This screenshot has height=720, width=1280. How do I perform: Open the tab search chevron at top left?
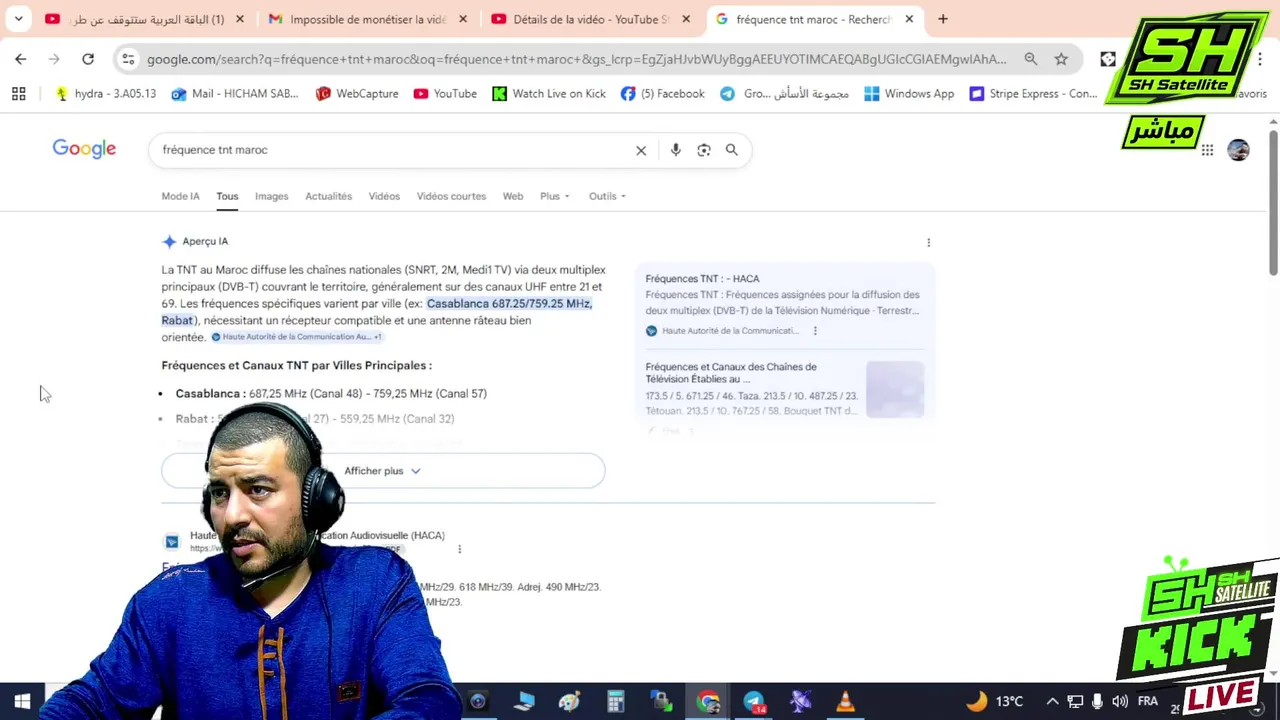coord(18,19)
